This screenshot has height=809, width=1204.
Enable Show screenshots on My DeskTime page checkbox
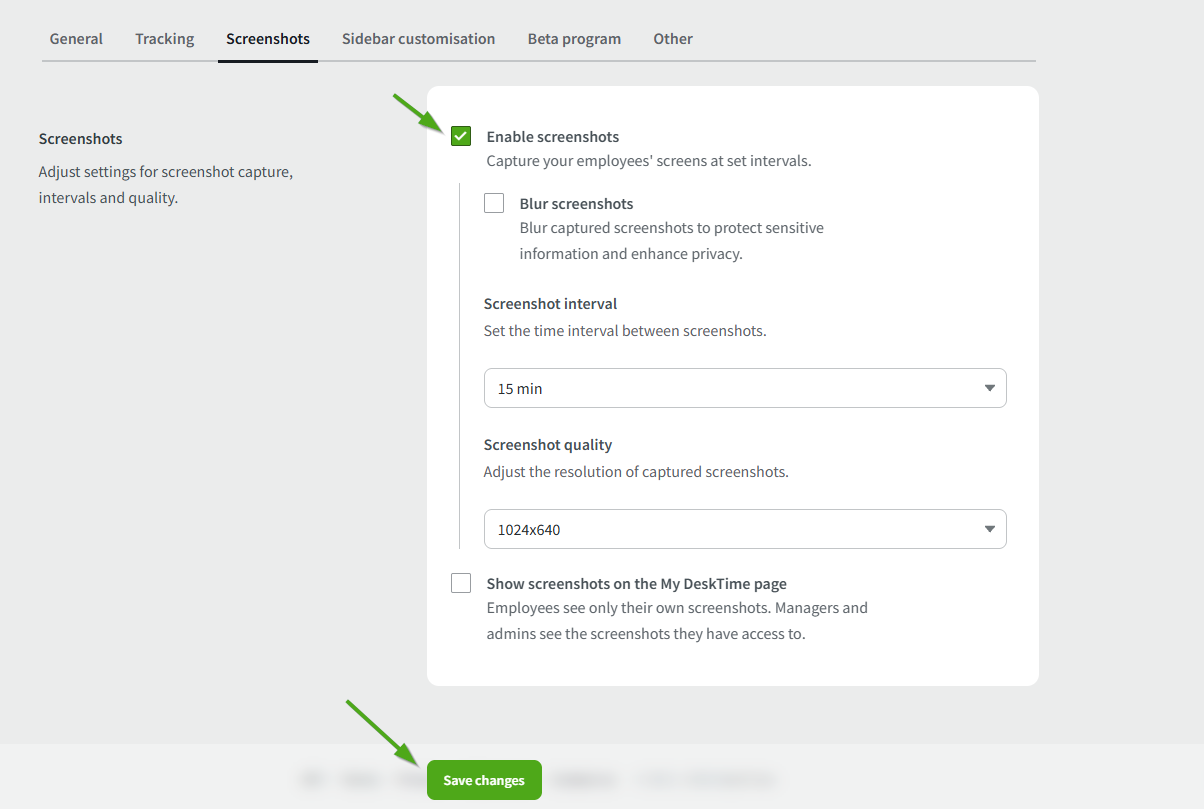click(461, 583)
